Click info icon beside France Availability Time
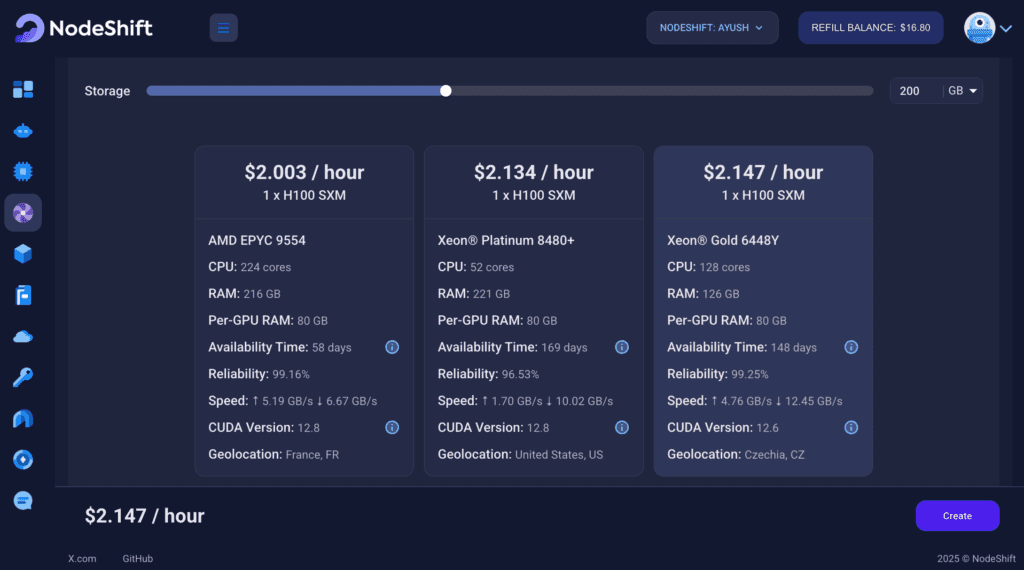The width and height of the screenshot is (1024, 570). coord(392,347)
